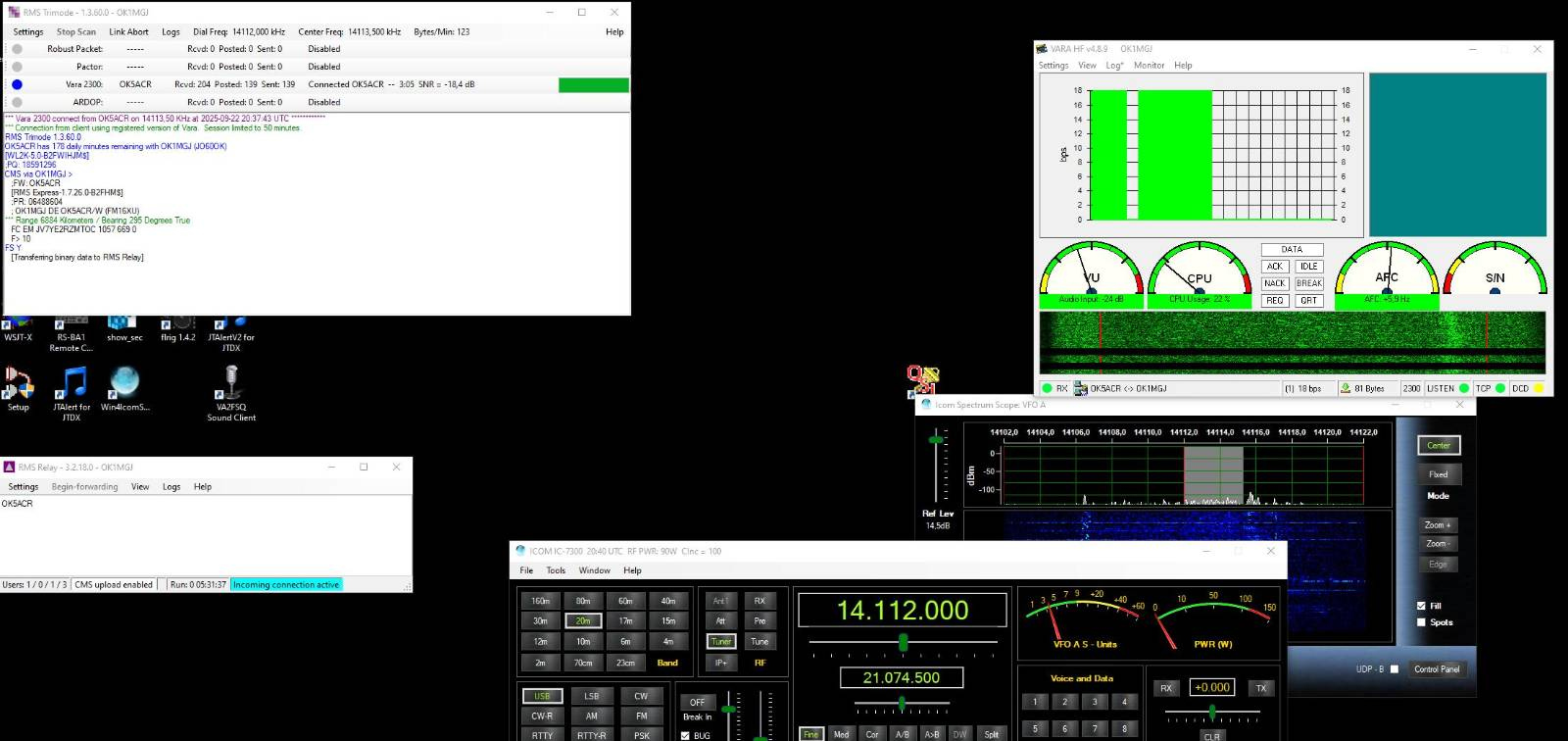
Task: Open the Setup desktop shortcut icon
Action: click(x=18, y=382)
